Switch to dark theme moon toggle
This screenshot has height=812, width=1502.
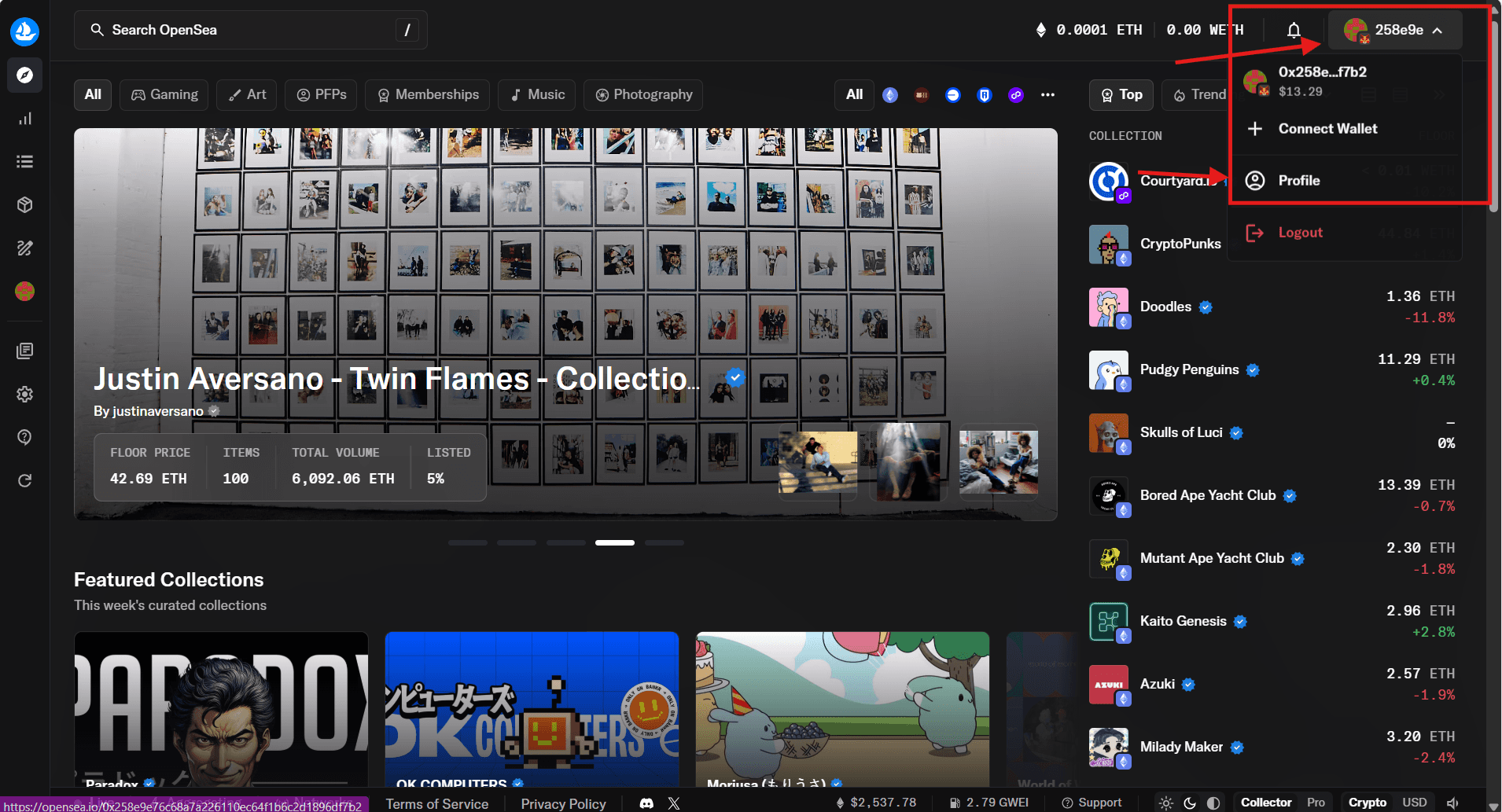pos(1190,803)
